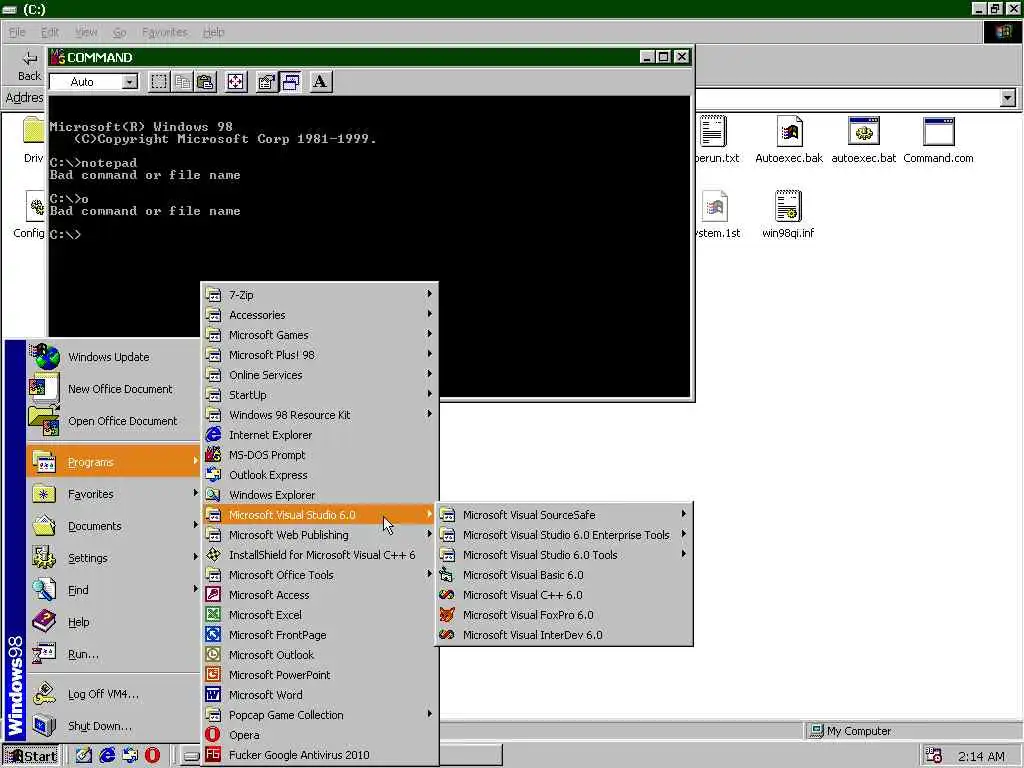Expand Visual Studio 6.0 Enterprise Tools submenu
The image size is (1024, 768).
(564, 535)
